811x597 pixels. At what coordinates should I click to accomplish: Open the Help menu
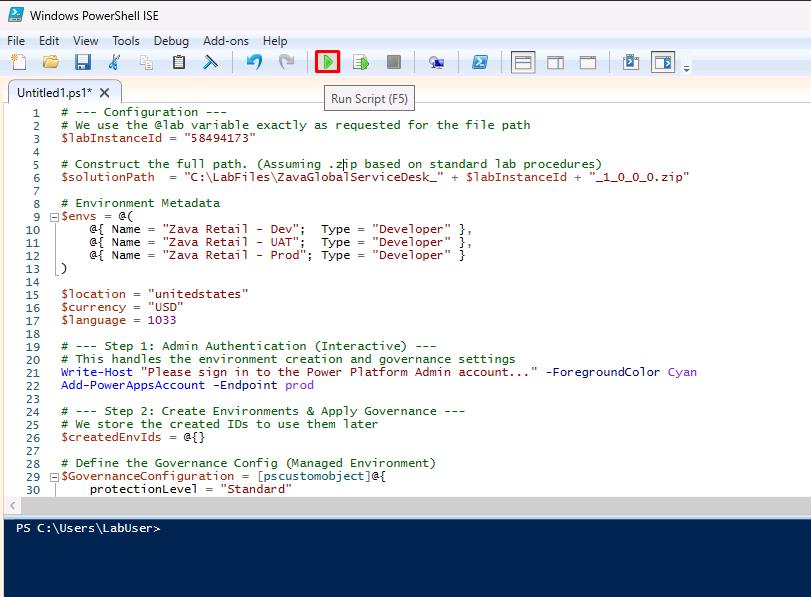(275, 41)
